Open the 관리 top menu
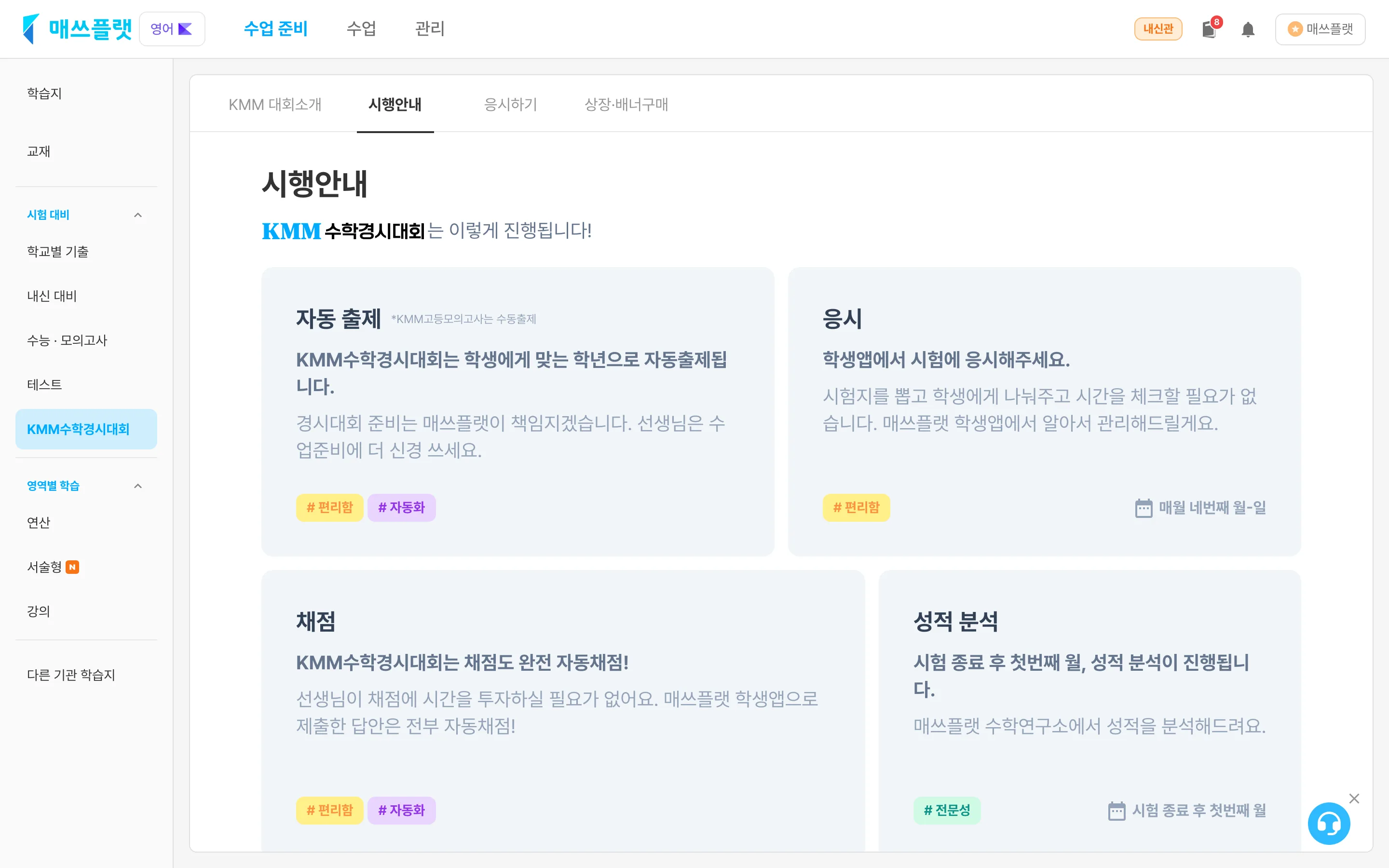Viewport: 1389px width, 868px height. point(430,29)
